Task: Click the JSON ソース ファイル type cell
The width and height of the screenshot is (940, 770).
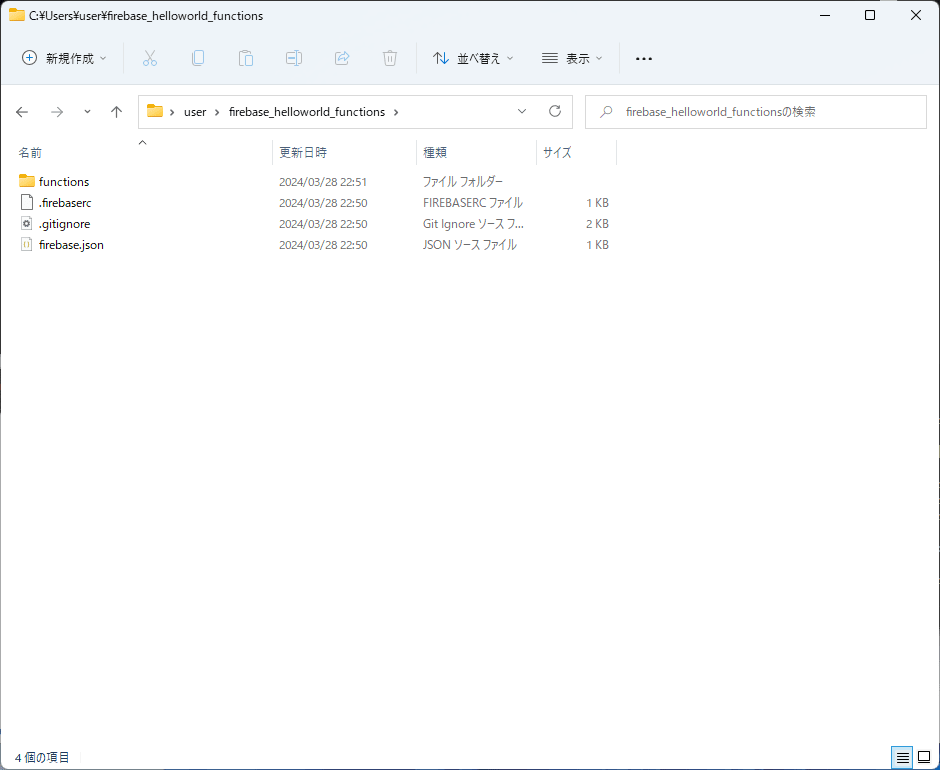Action: (x=469, y=245)
